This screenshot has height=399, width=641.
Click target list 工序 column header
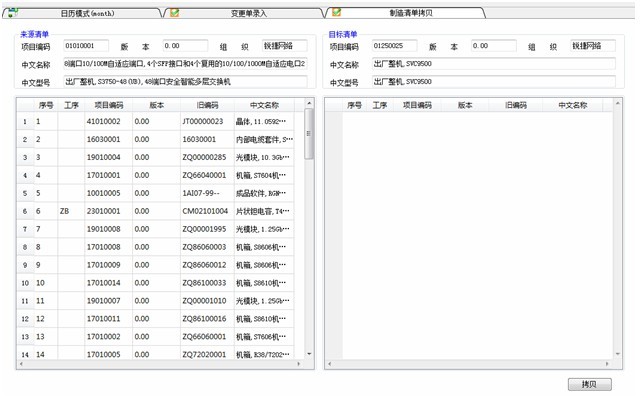coord(379,105)
